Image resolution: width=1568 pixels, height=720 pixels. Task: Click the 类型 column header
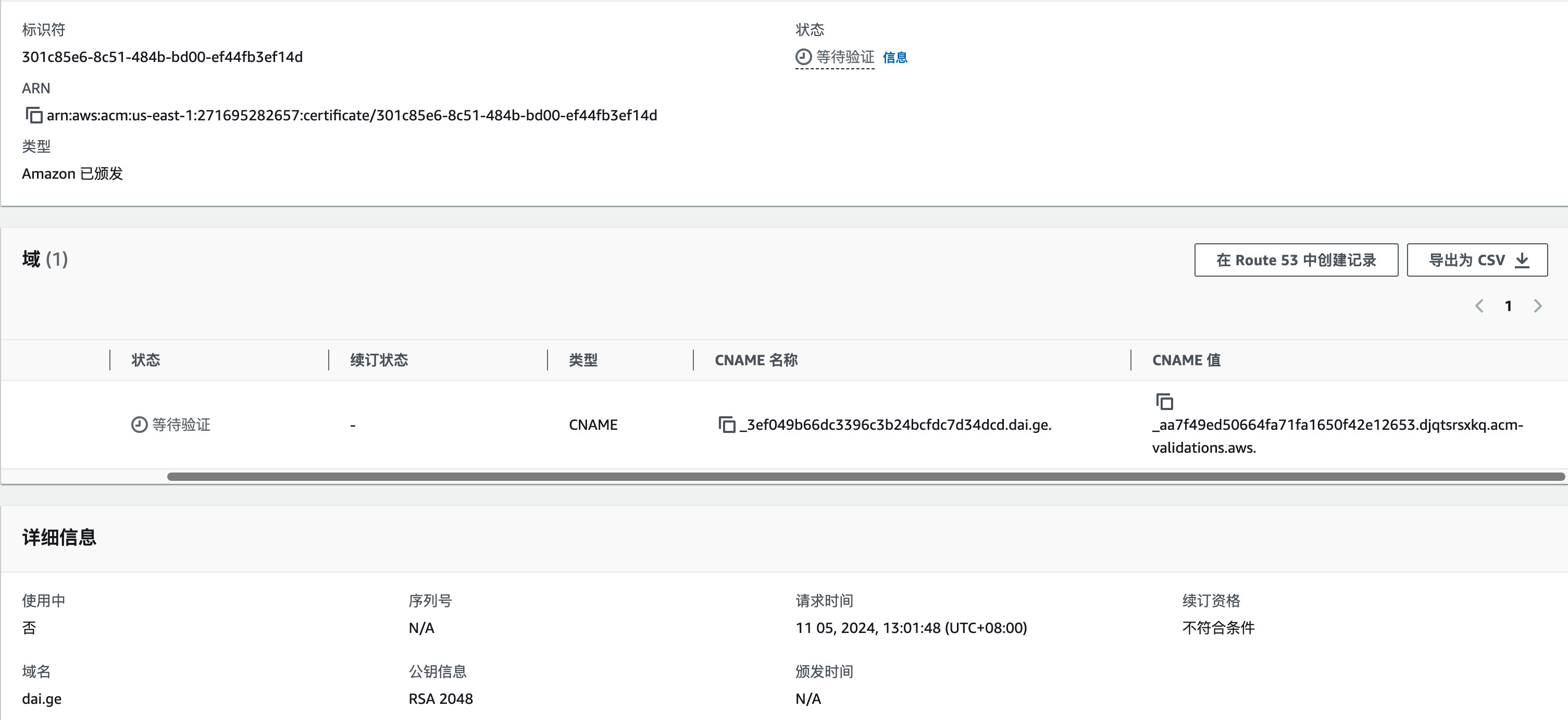click(x=583, y=359)
